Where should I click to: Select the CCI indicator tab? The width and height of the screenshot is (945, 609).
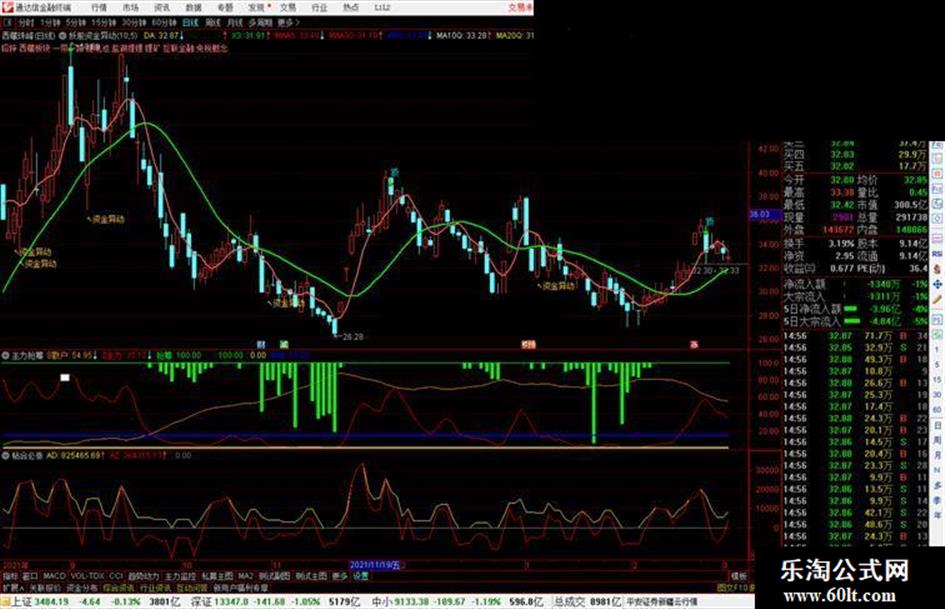[x=116, y=576]
